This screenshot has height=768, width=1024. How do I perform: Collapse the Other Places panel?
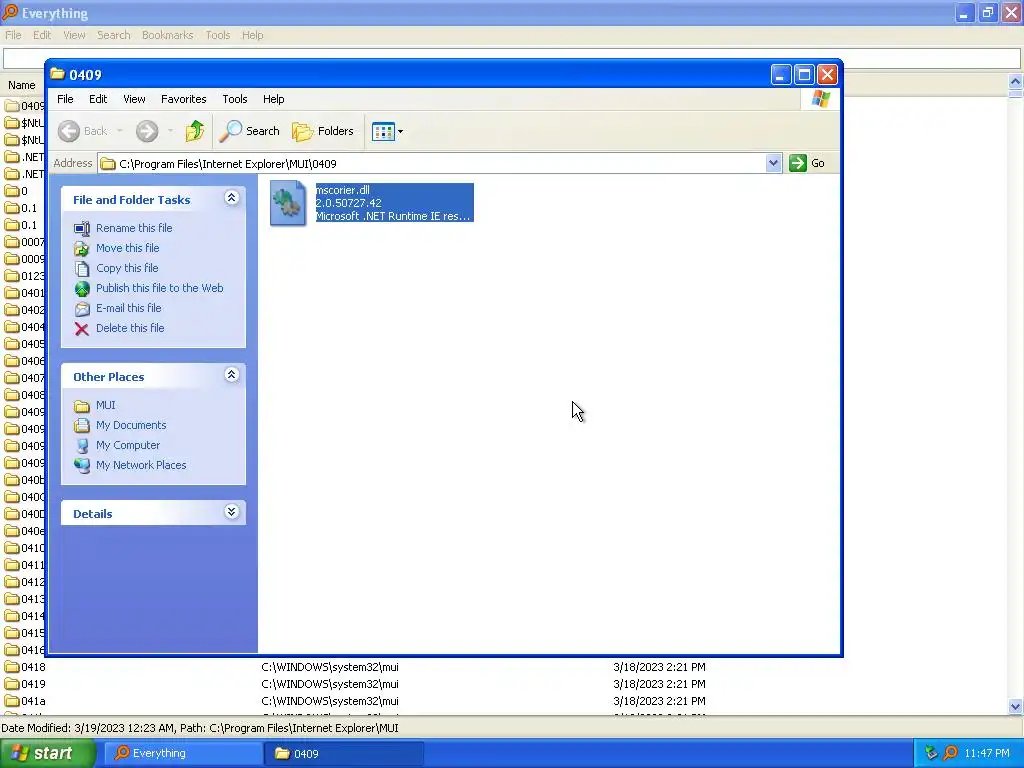(231, 375)
